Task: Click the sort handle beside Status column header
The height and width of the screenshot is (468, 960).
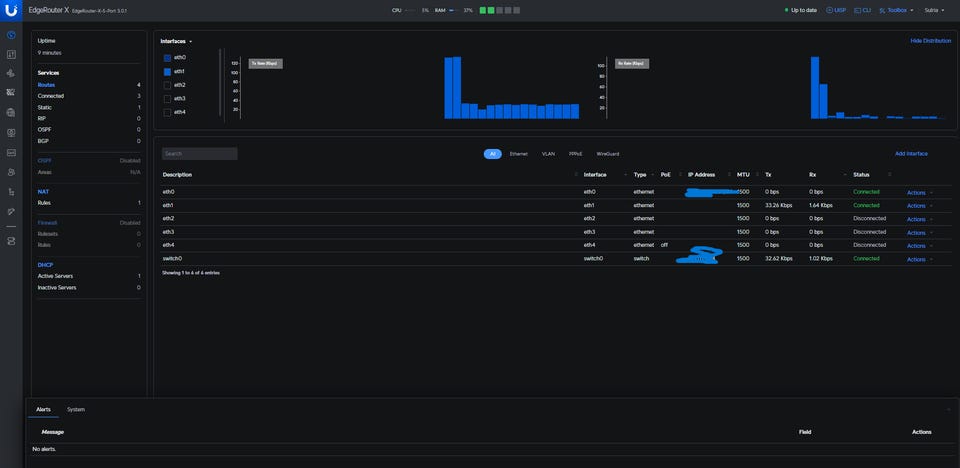Action: click(x=890, y=175)
